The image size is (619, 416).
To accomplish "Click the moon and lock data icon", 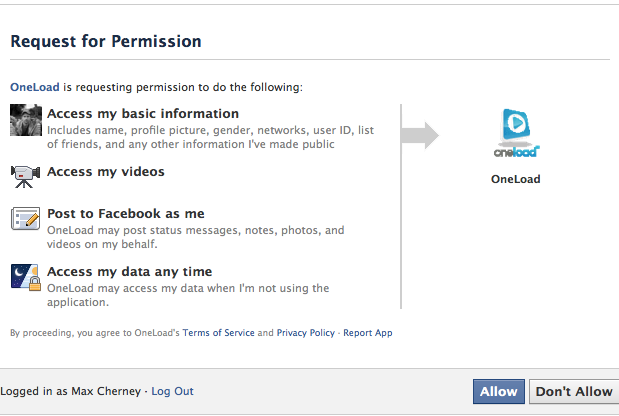I will (x=26, y=277).
